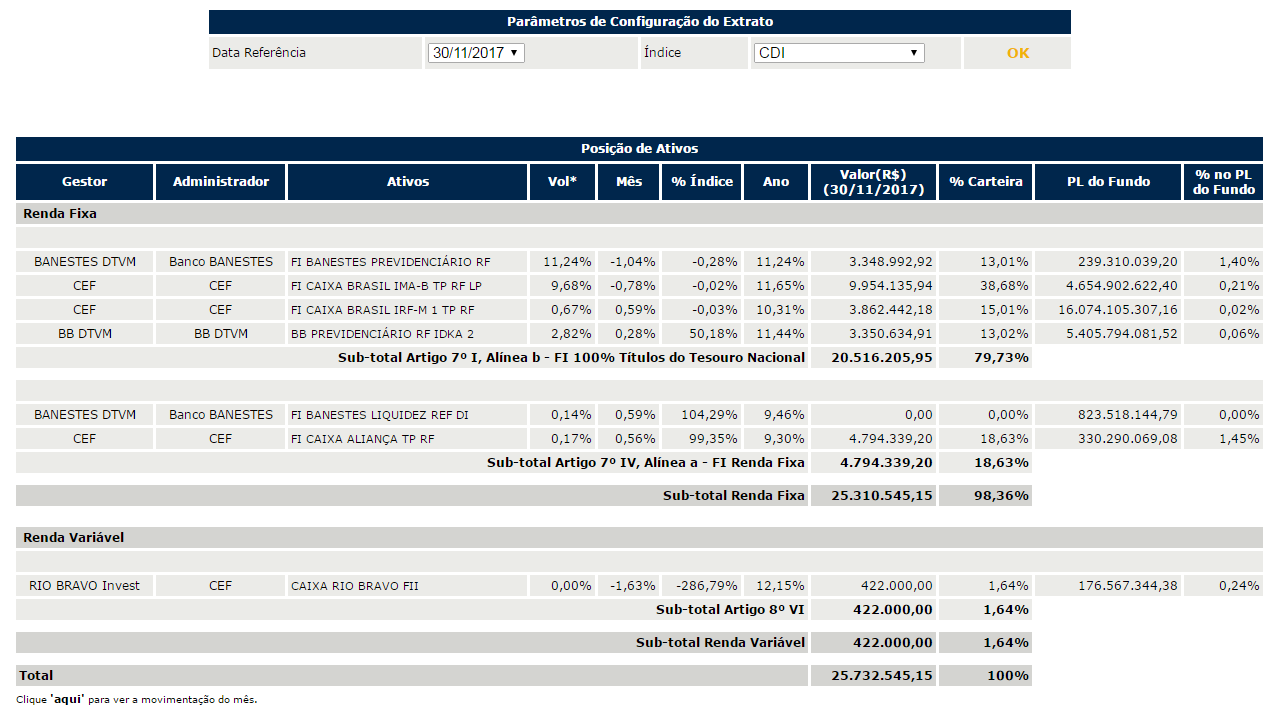Click the Mês column header
The width and height of the screenshot is (1278, 709).
[x=629, y=182]
